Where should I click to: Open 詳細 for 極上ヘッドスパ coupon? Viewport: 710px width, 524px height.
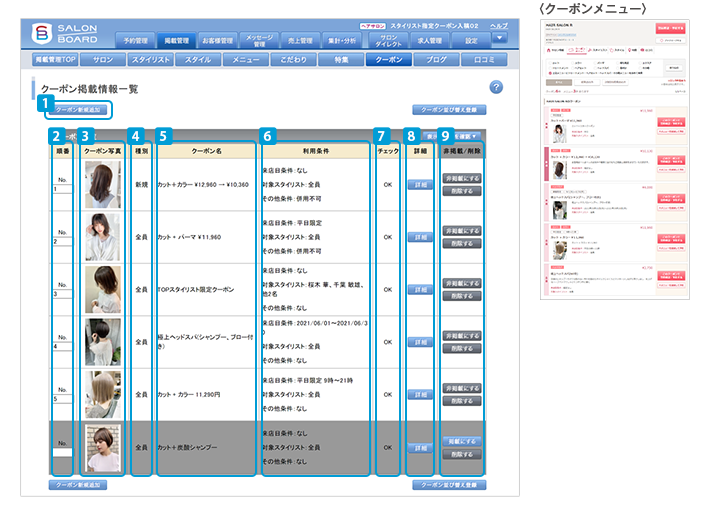[x=420, y=342]
